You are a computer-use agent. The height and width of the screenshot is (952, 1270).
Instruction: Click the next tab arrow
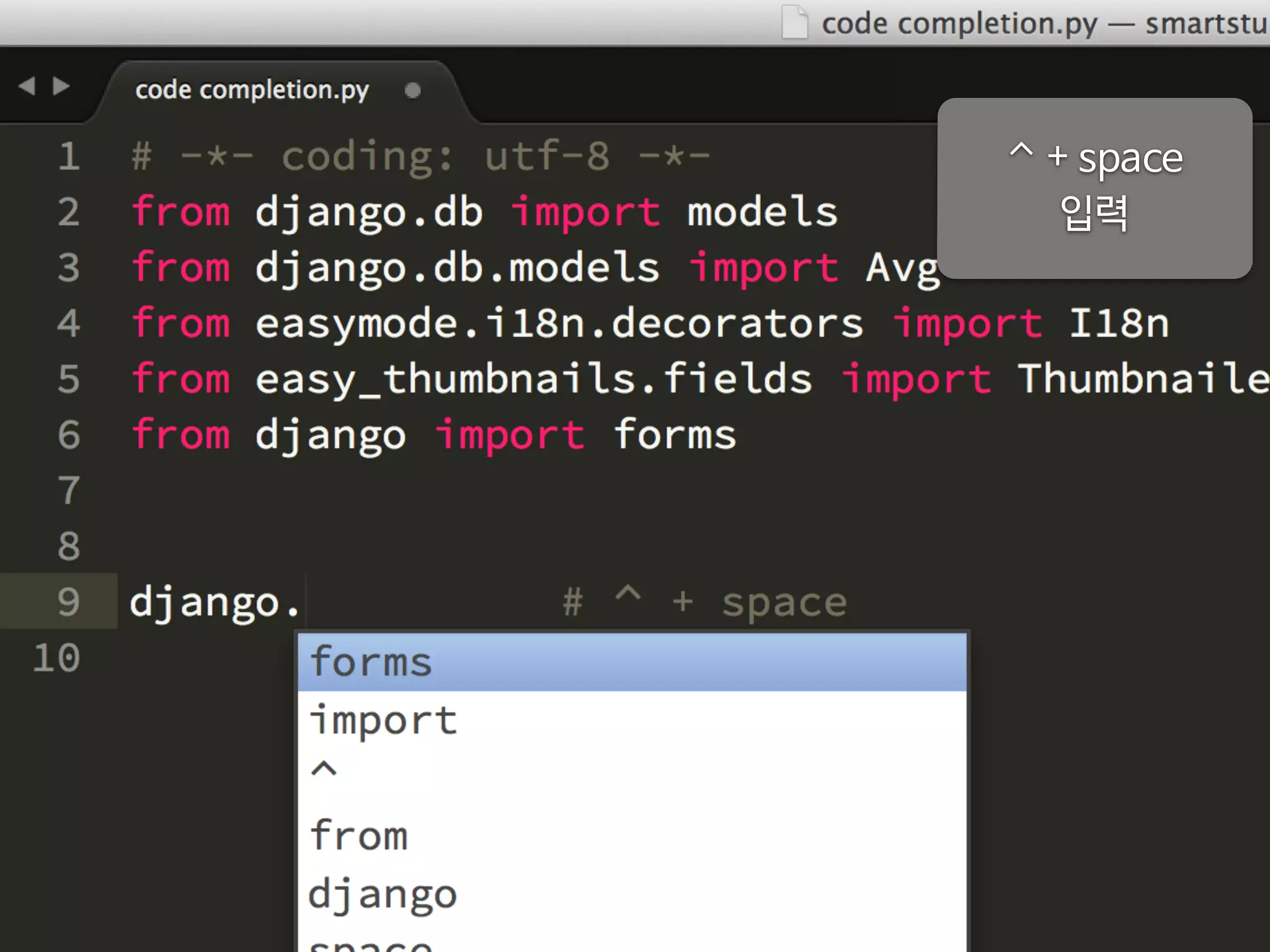61,86
